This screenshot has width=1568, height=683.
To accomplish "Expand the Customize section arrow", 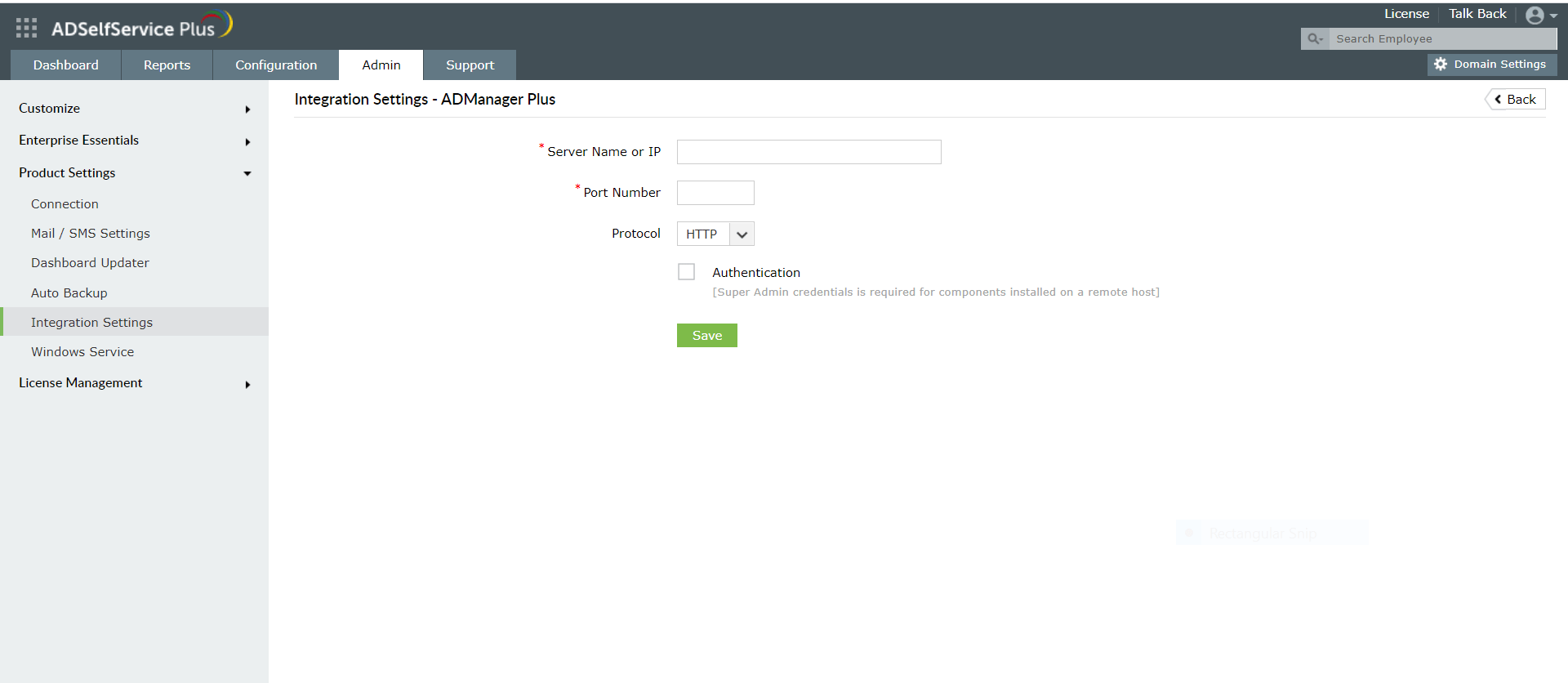I will click(247, 109).
